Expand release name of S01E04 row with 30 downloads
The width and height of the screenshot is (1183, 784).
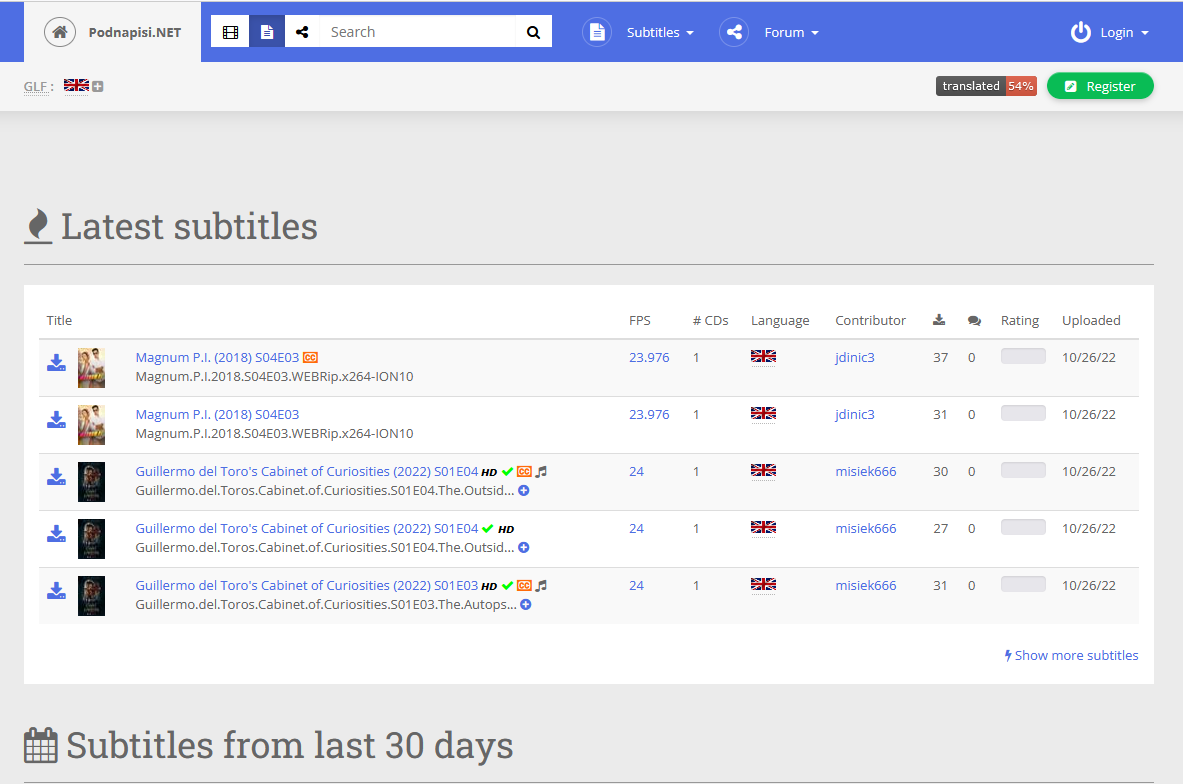(x=524, y=490)
